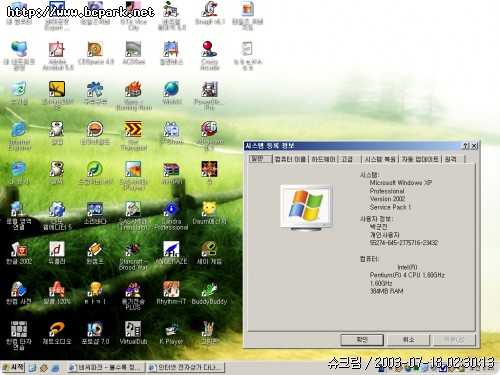Switch to the 비씨파크 taskbar window
This screenshot has height=375, width=500.
tap(107, 368)
